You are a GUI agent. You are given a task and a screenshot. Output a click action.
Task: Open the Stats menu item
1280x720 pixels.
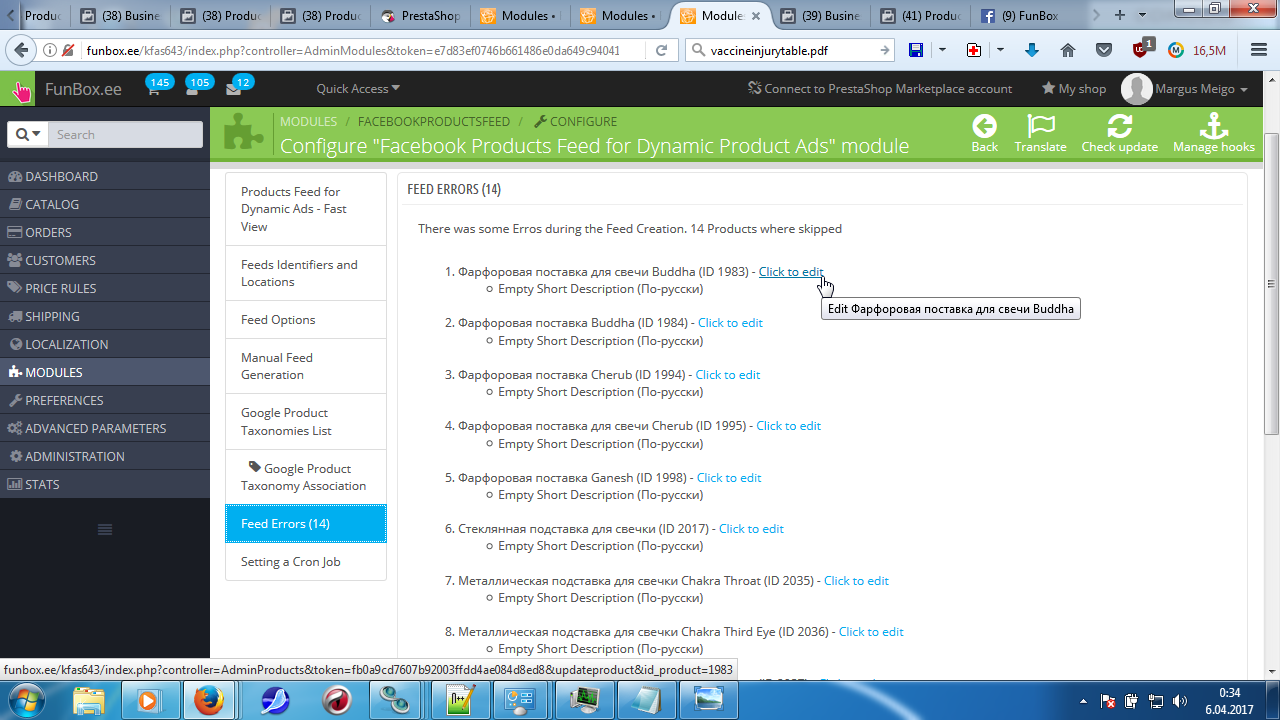point(105,484)
